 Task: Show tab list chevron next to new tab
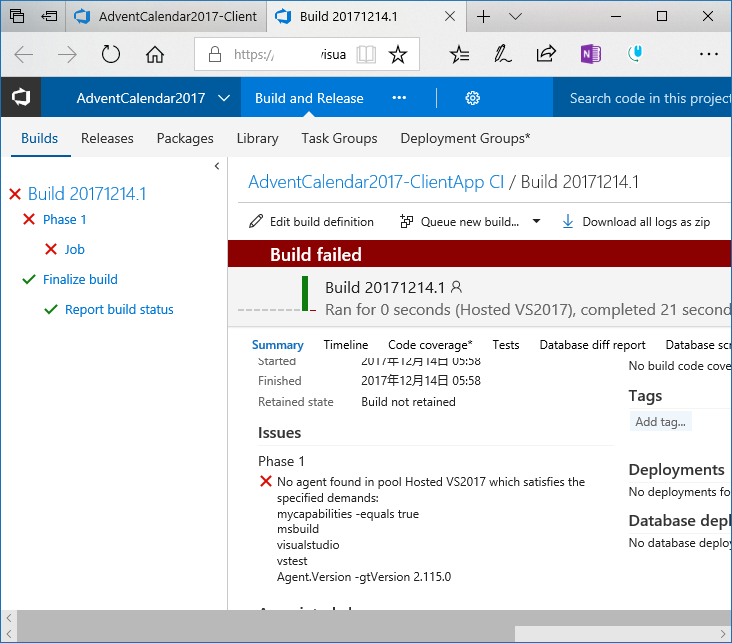click(515, 17)
